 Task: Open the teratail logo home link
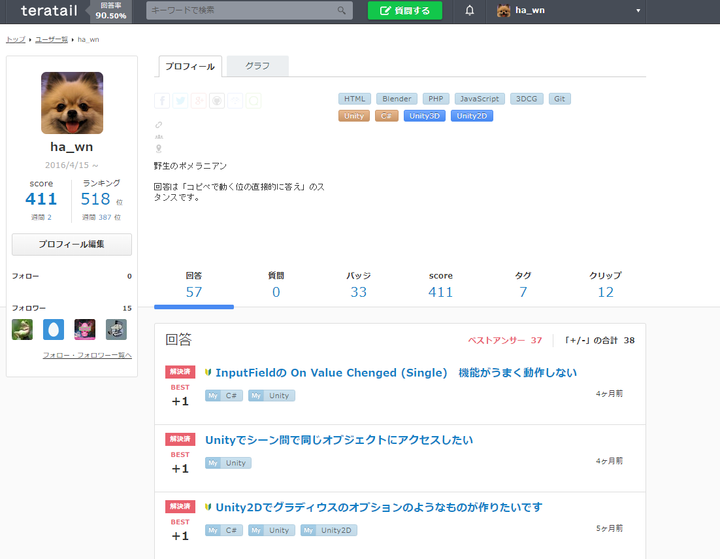[x=49, y=11]
